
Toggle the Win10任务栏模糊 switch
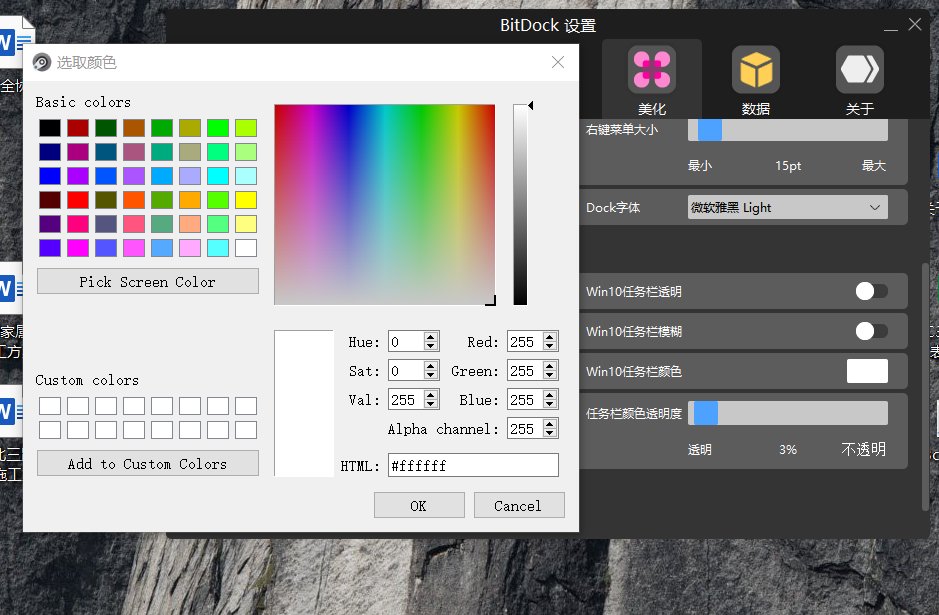coord(871,331)
